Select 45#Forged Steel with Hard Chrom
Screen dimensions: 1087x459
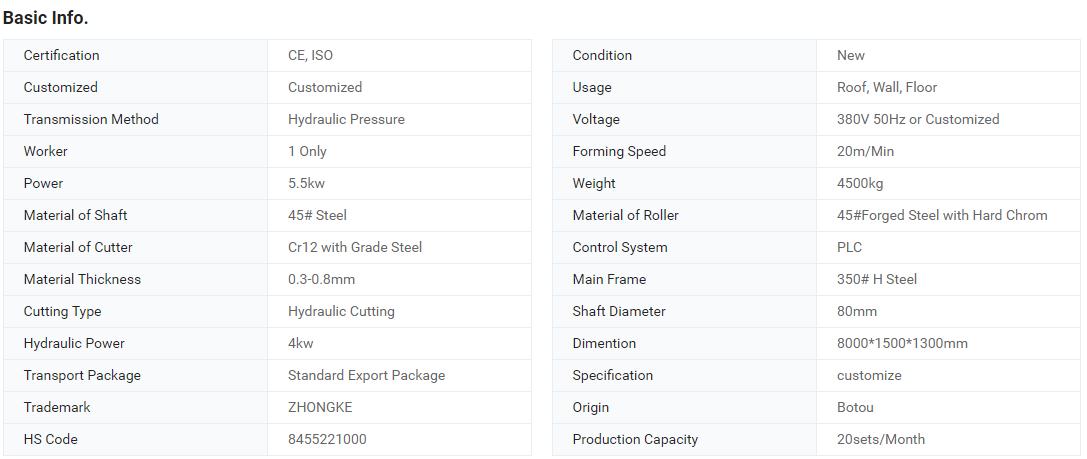click(x=942, y=215)
